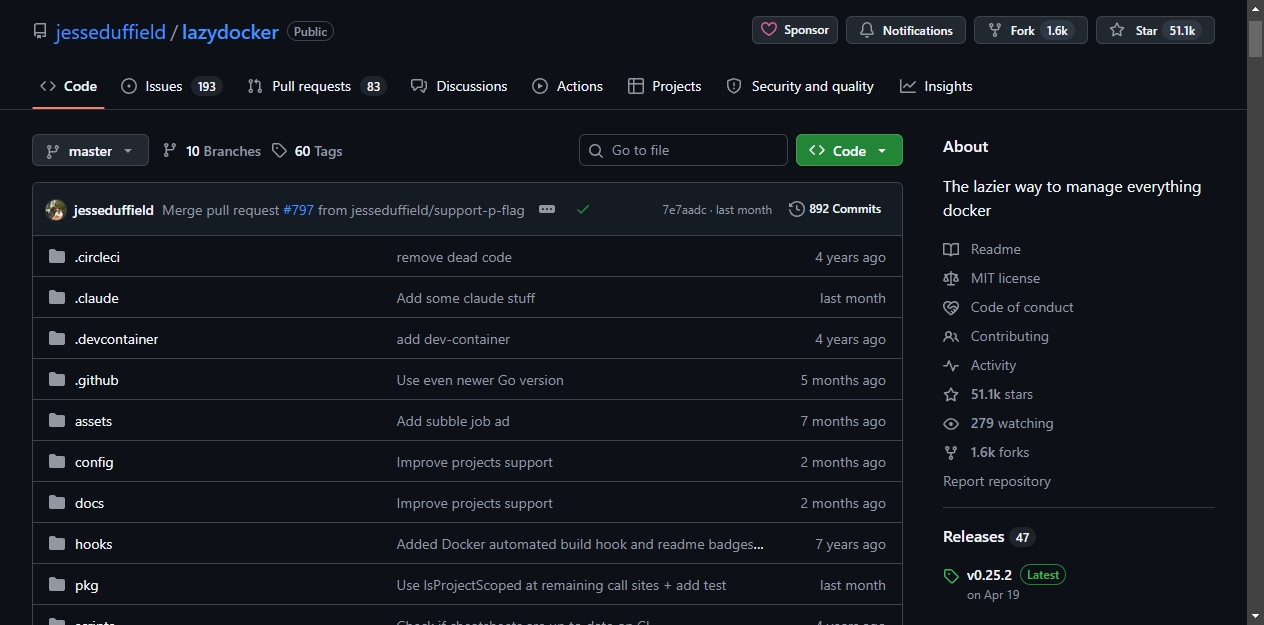Open the .circleci folder
This screenshot has width=1264, height=625.
[97, 257]
